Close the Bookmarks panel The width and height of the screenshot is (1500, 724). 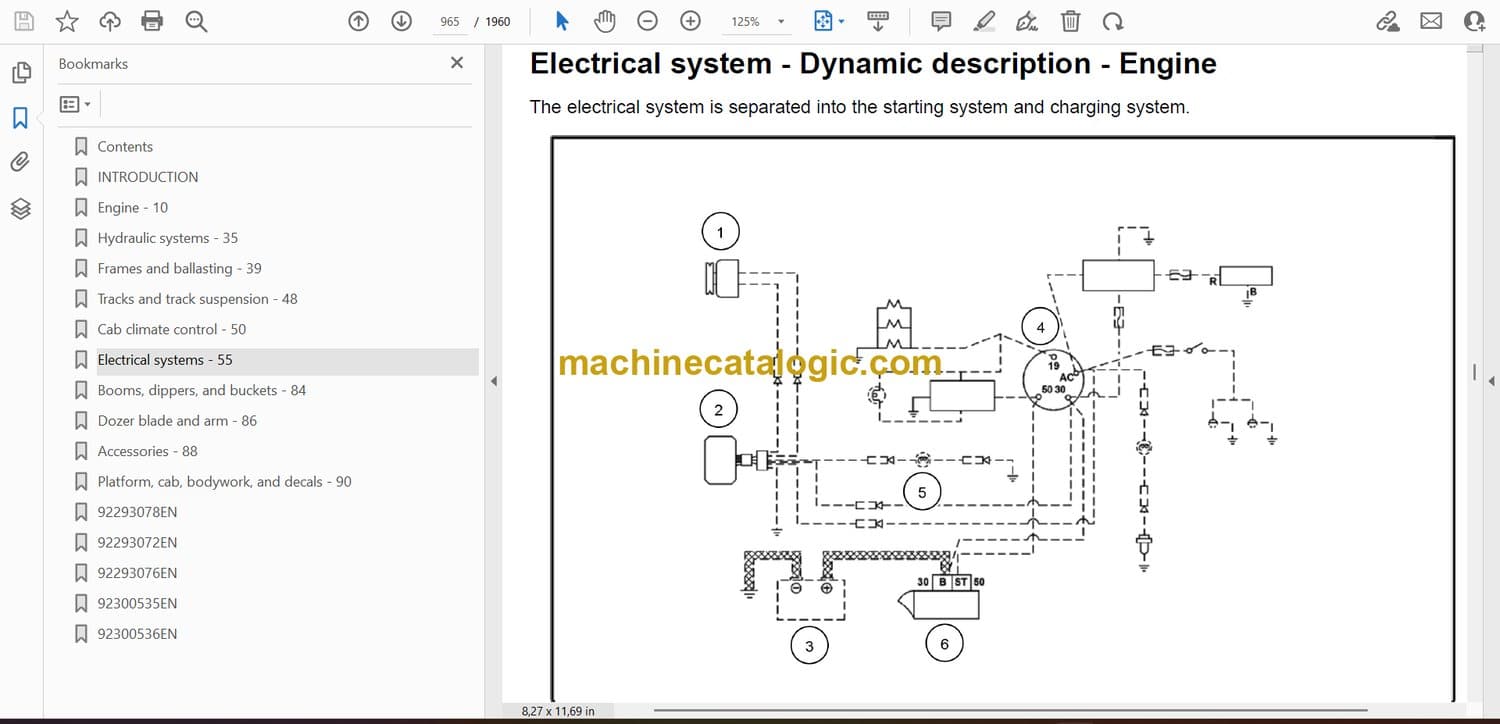coord(457,63)
